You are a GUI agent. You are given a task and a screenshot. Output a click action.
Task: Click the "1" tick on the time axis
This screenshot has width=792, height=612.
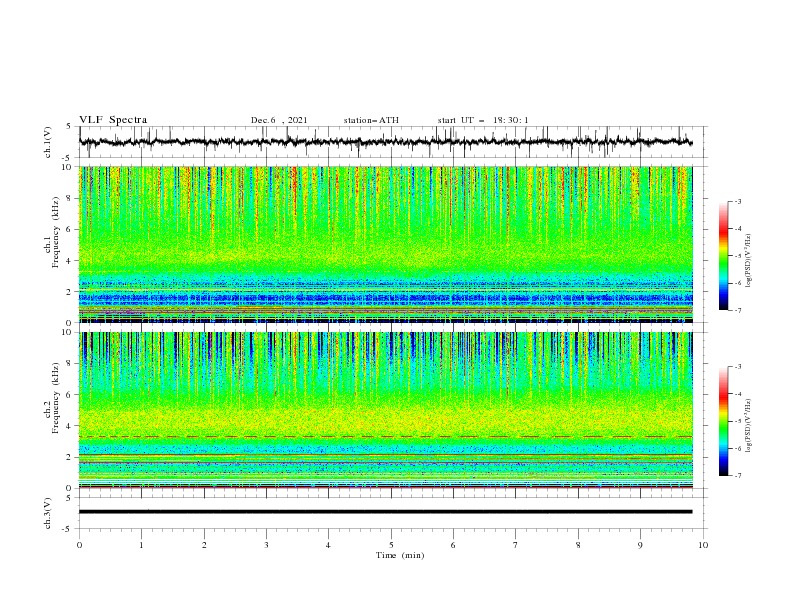141,545
